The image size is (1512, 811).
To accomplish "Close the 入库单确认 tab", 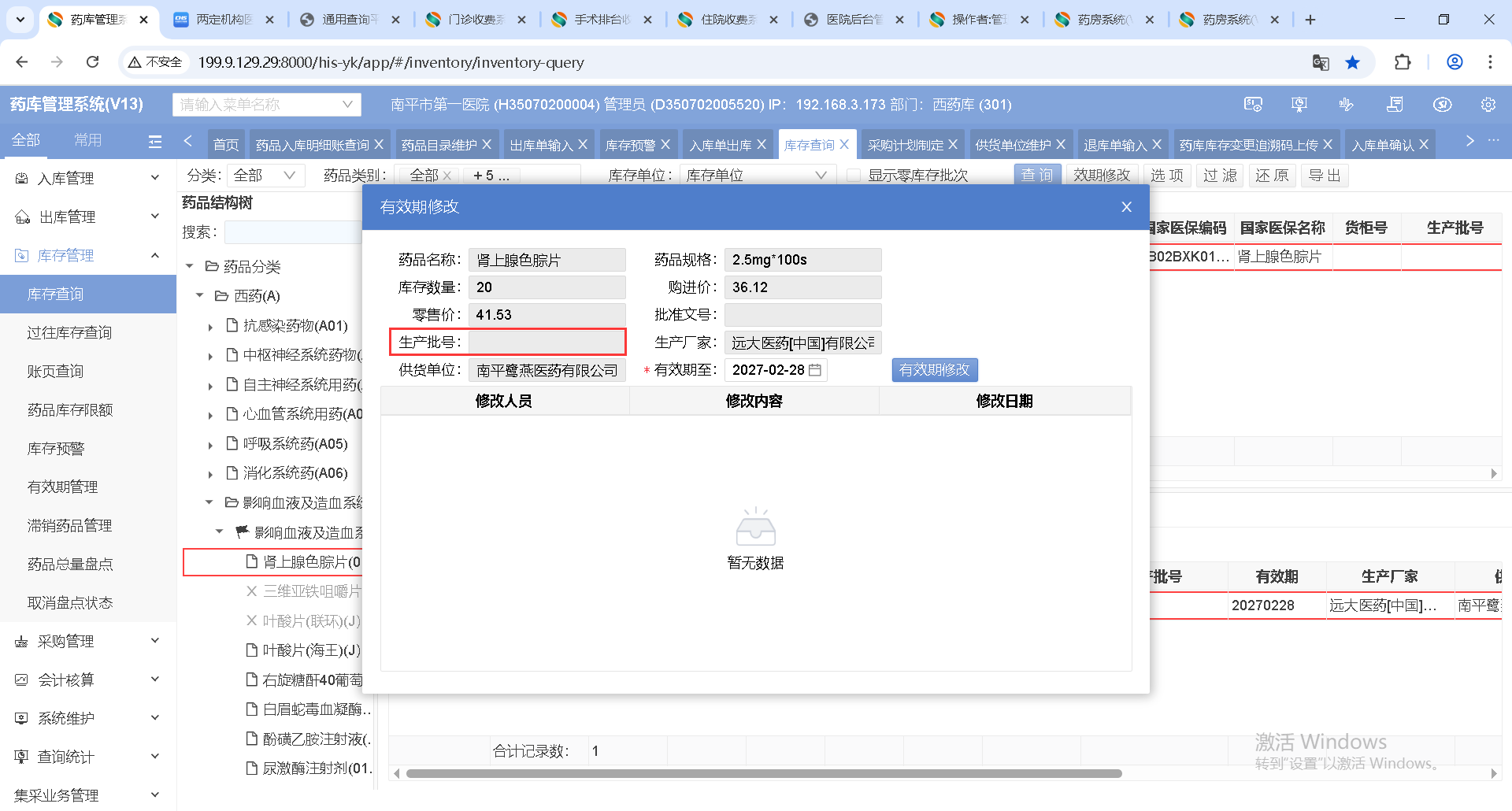I will (x=1424, y=145).
